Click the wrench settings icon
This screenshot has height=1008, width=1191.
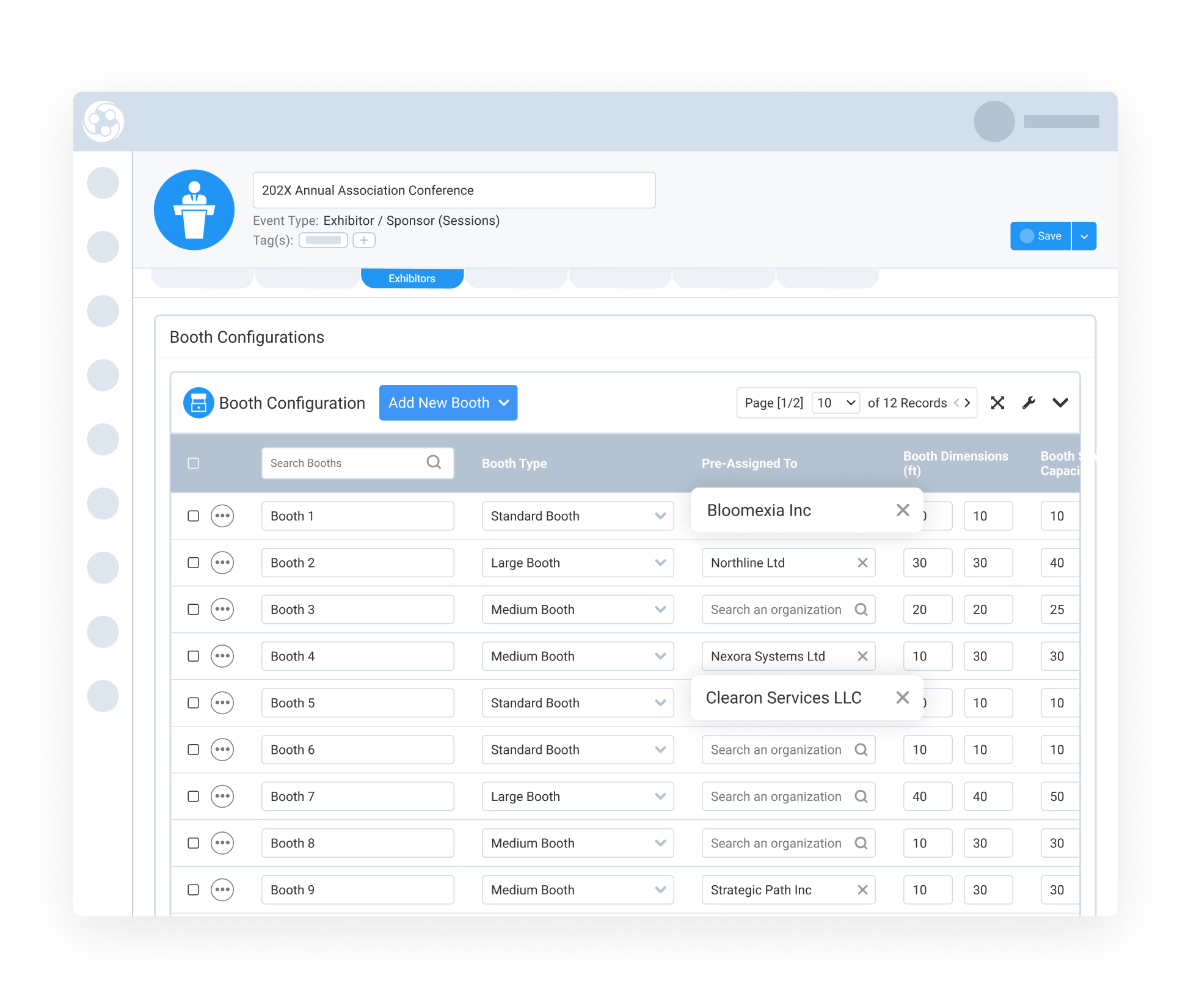tap(1029, 403)
